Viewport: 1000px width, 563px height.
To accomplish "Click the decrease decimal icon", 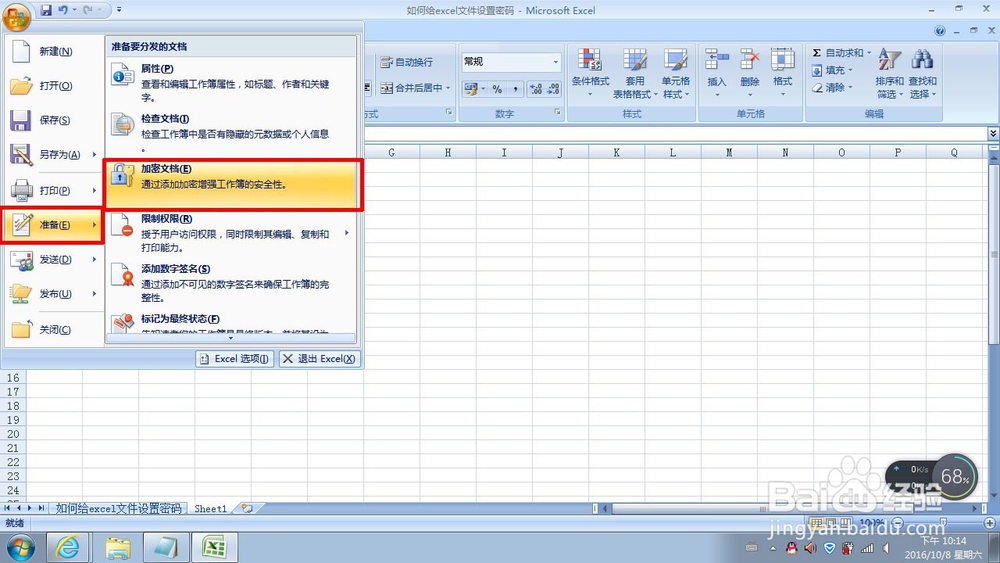I will [x=554, y=89].
